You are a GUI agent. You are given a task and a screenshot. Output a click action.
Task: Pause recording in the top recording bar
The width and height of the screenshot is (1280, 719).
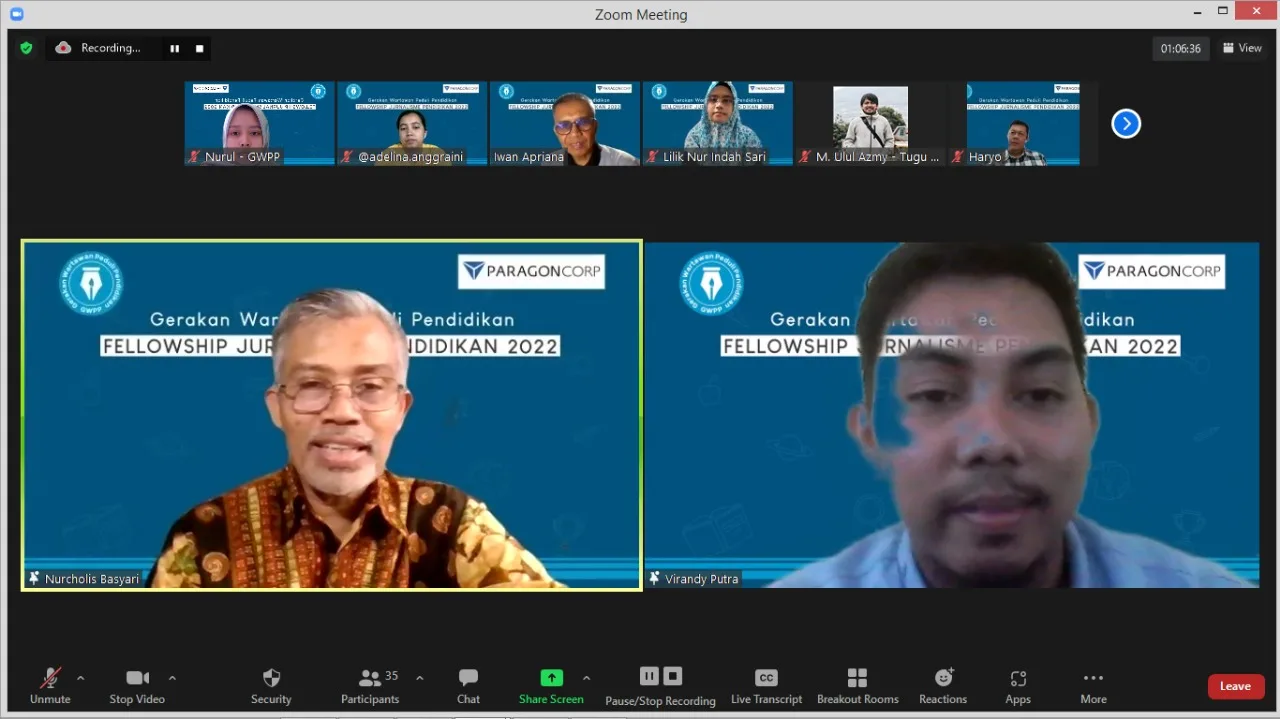pos(175,48)
